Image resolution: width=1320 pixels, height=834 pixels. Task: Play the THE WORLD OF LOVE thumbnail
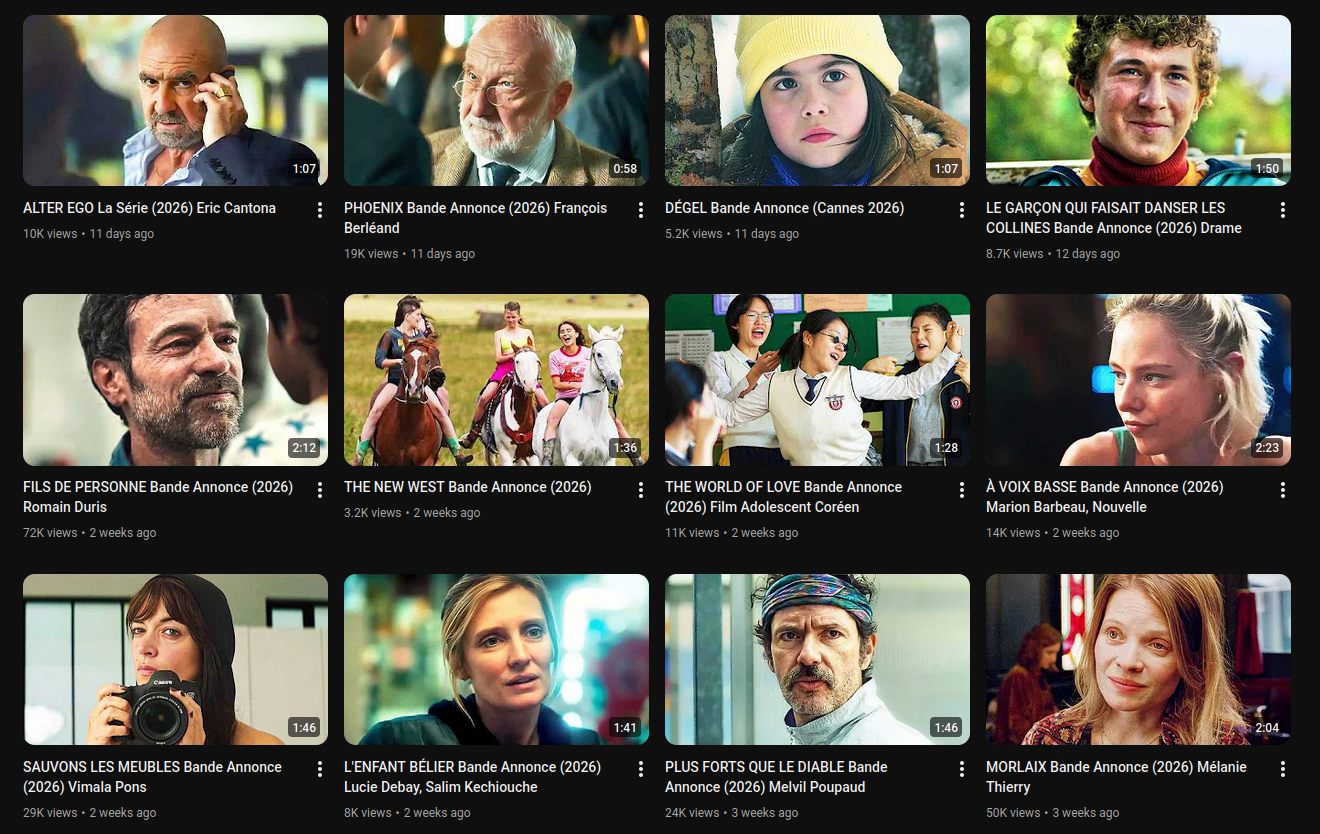(x=817, y=380)
